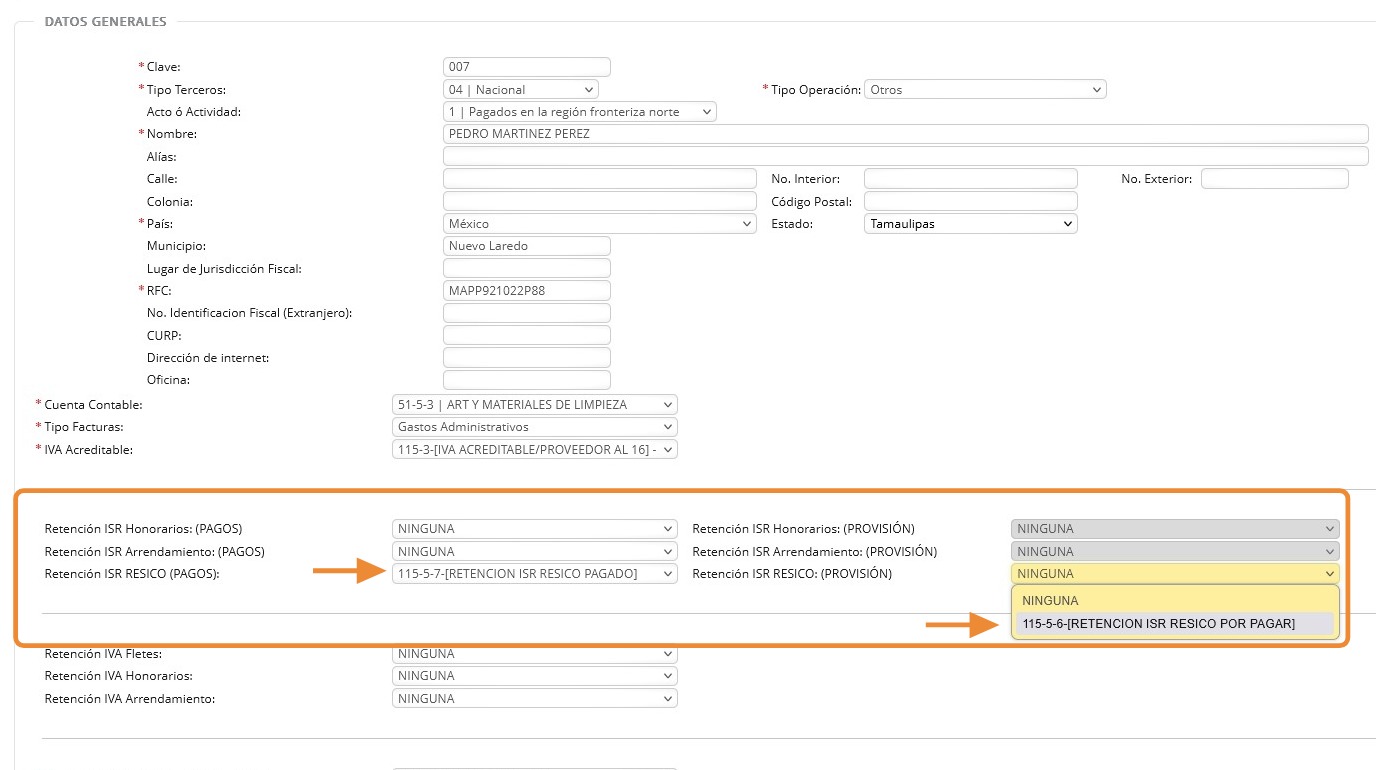Focus the Calle input field
1376x770 pixels.
click(x=600, y=179)
